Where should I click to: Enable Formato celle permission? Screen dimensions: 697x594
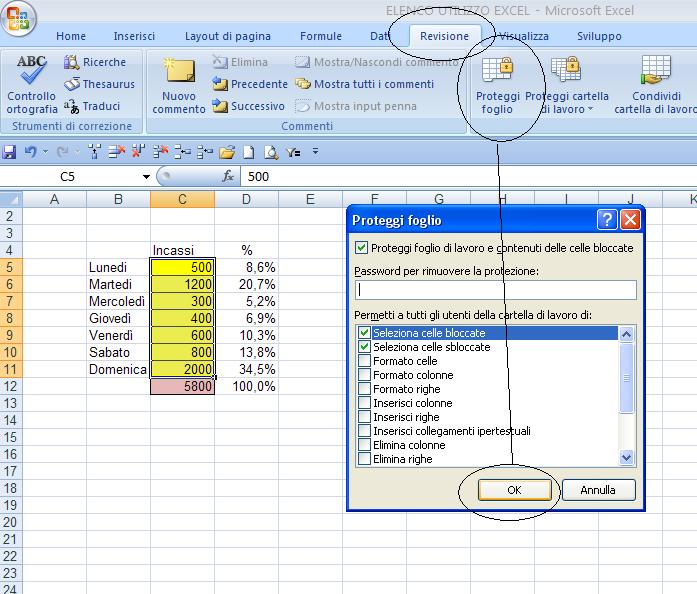365,361
